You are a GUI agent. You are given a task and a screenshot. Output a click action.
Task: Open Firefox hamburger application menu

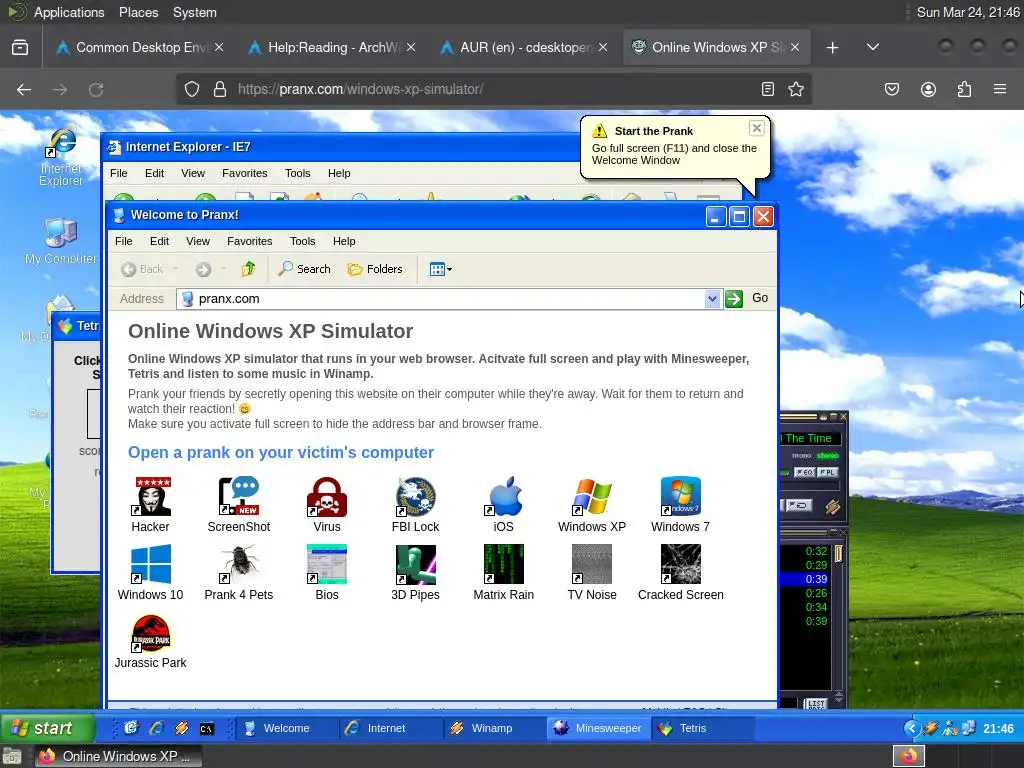pyautogui.click(x=1000, y=89)
